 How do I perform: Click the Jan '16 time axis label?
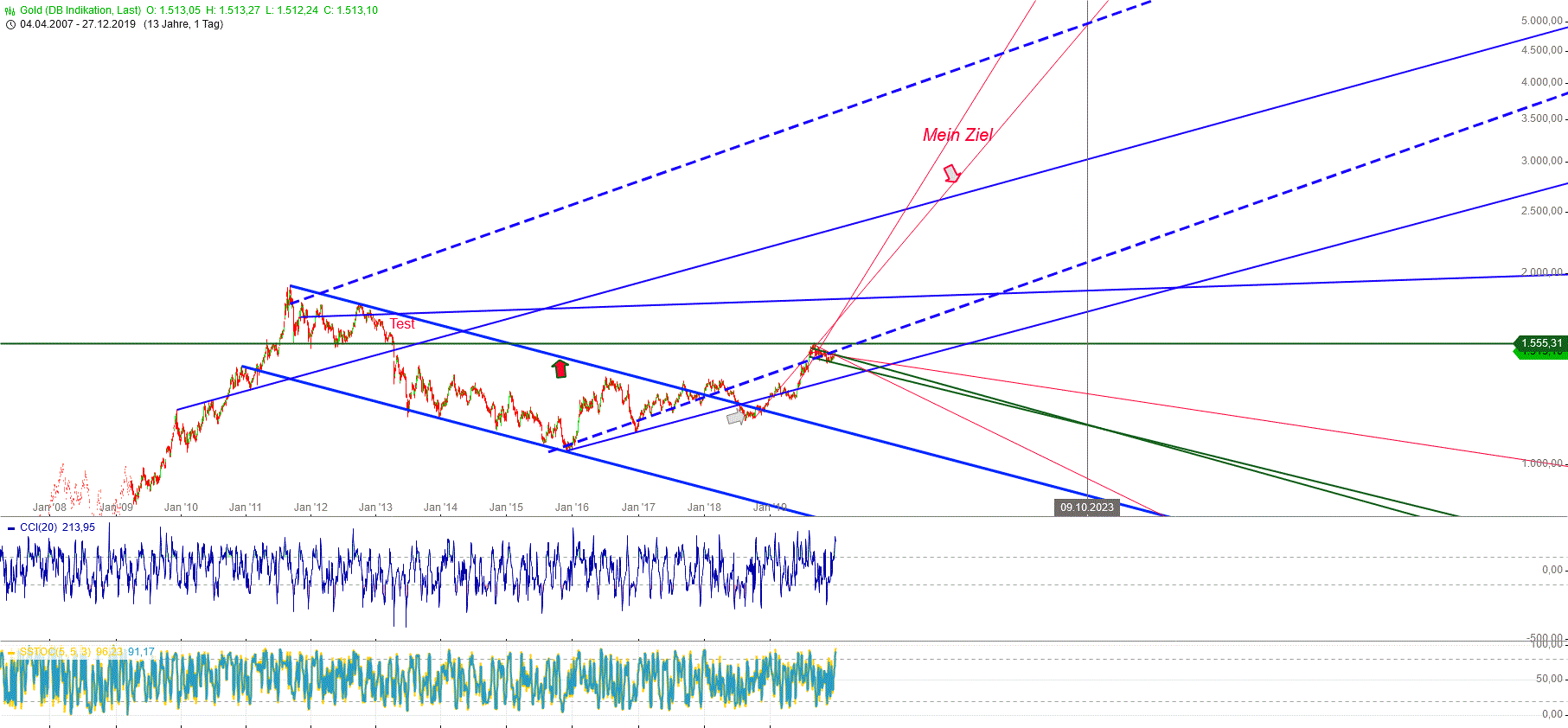click(572, 508)
